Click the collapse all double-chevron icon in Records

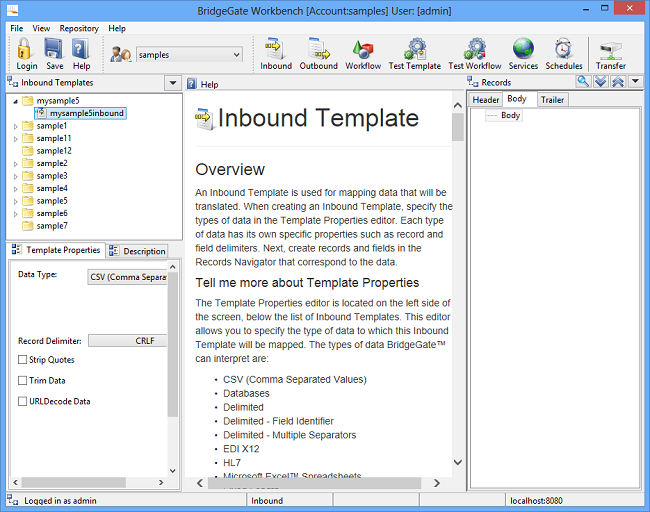tap(618, 81)
